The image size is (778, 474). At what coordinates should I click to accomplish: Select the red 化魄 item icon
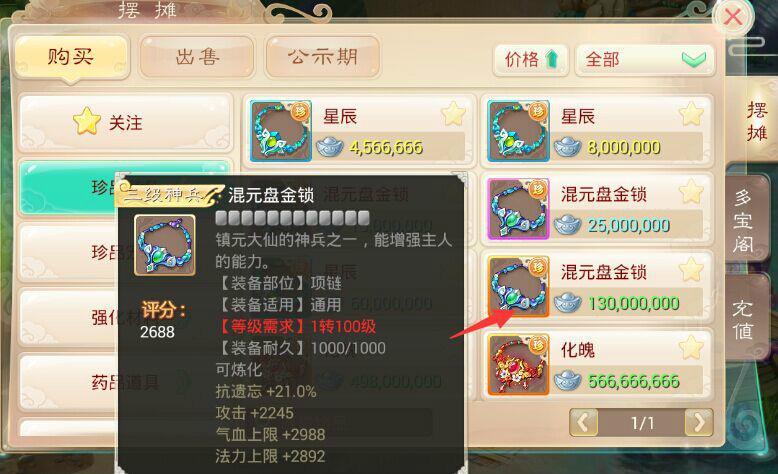pos(519,365)
